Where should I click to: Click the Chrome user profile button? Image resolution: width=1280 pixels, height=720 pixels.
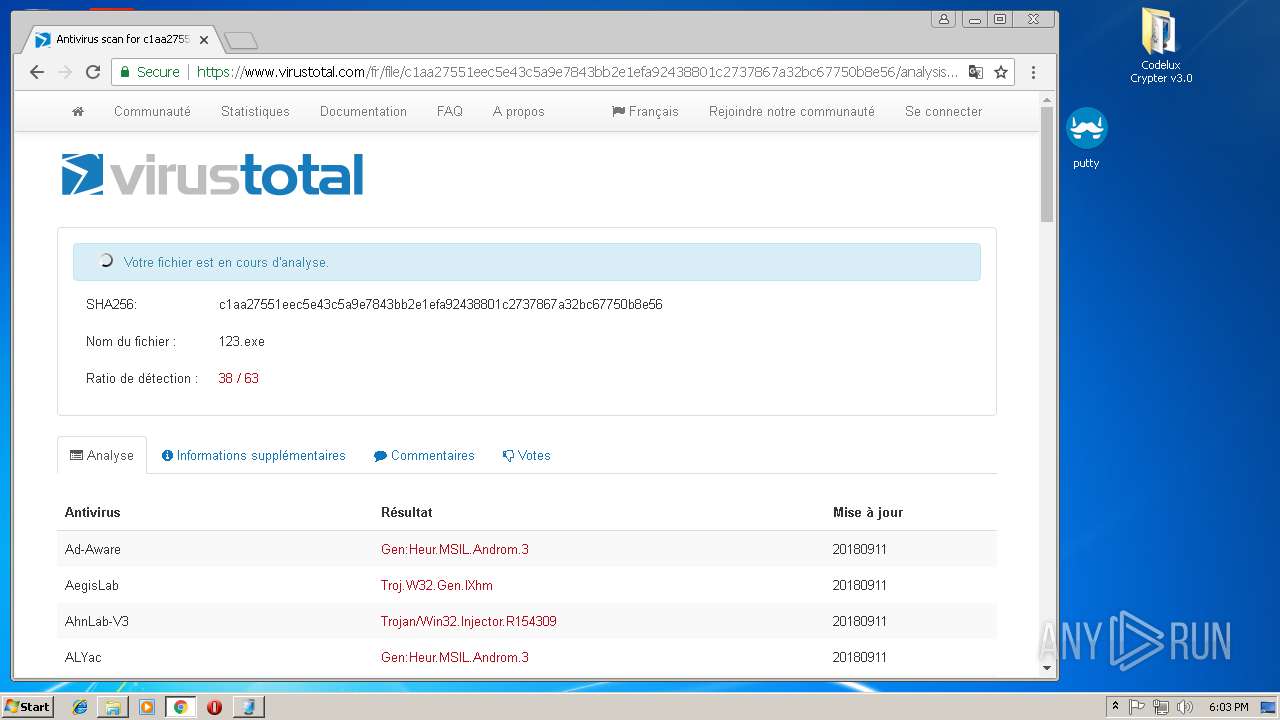[944, 19]
